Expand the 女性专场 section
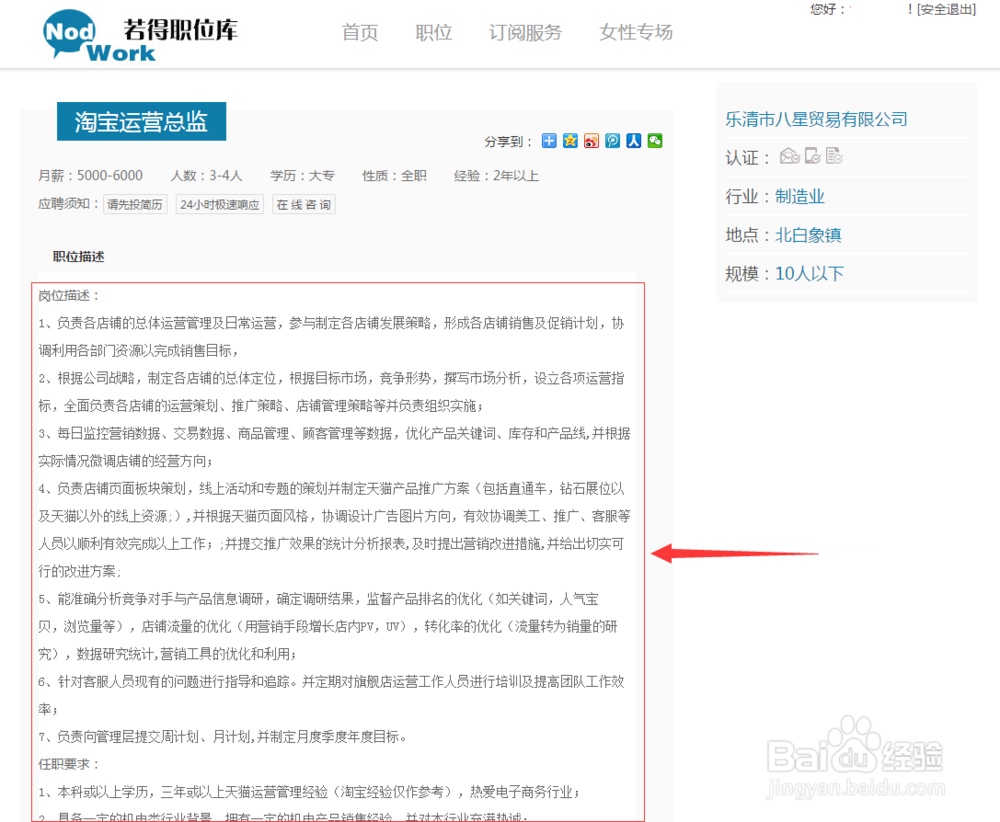The height and width of the screenshot is (822, 1000). (635, 32)
